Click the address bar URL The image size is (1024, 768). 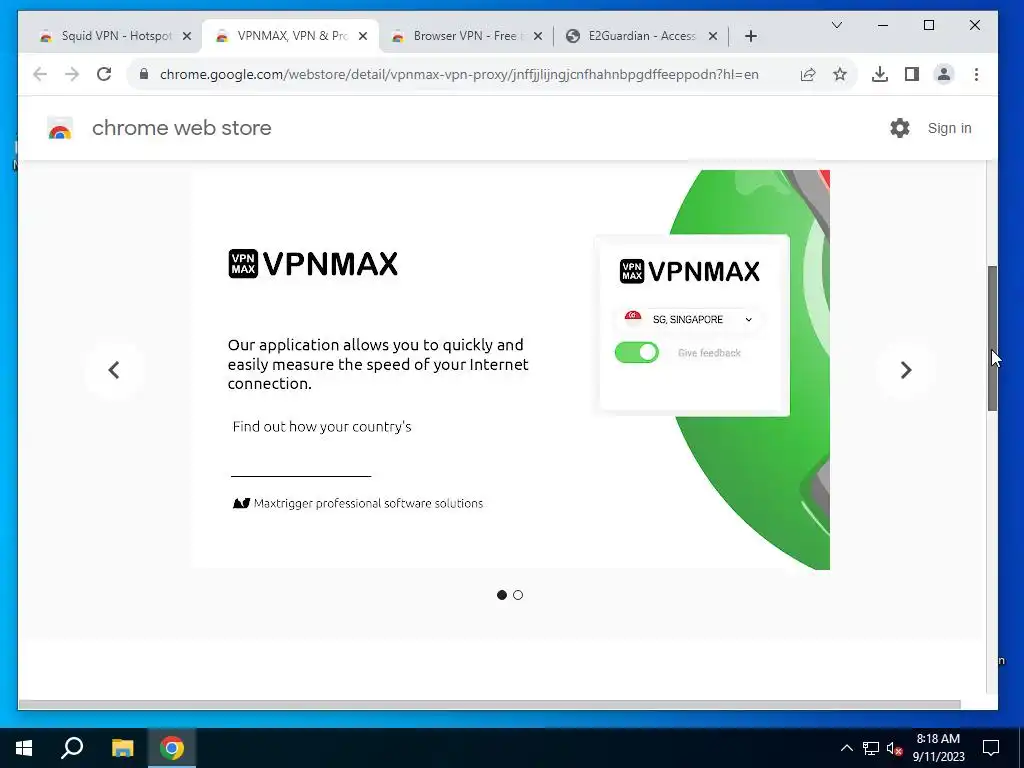459,74
